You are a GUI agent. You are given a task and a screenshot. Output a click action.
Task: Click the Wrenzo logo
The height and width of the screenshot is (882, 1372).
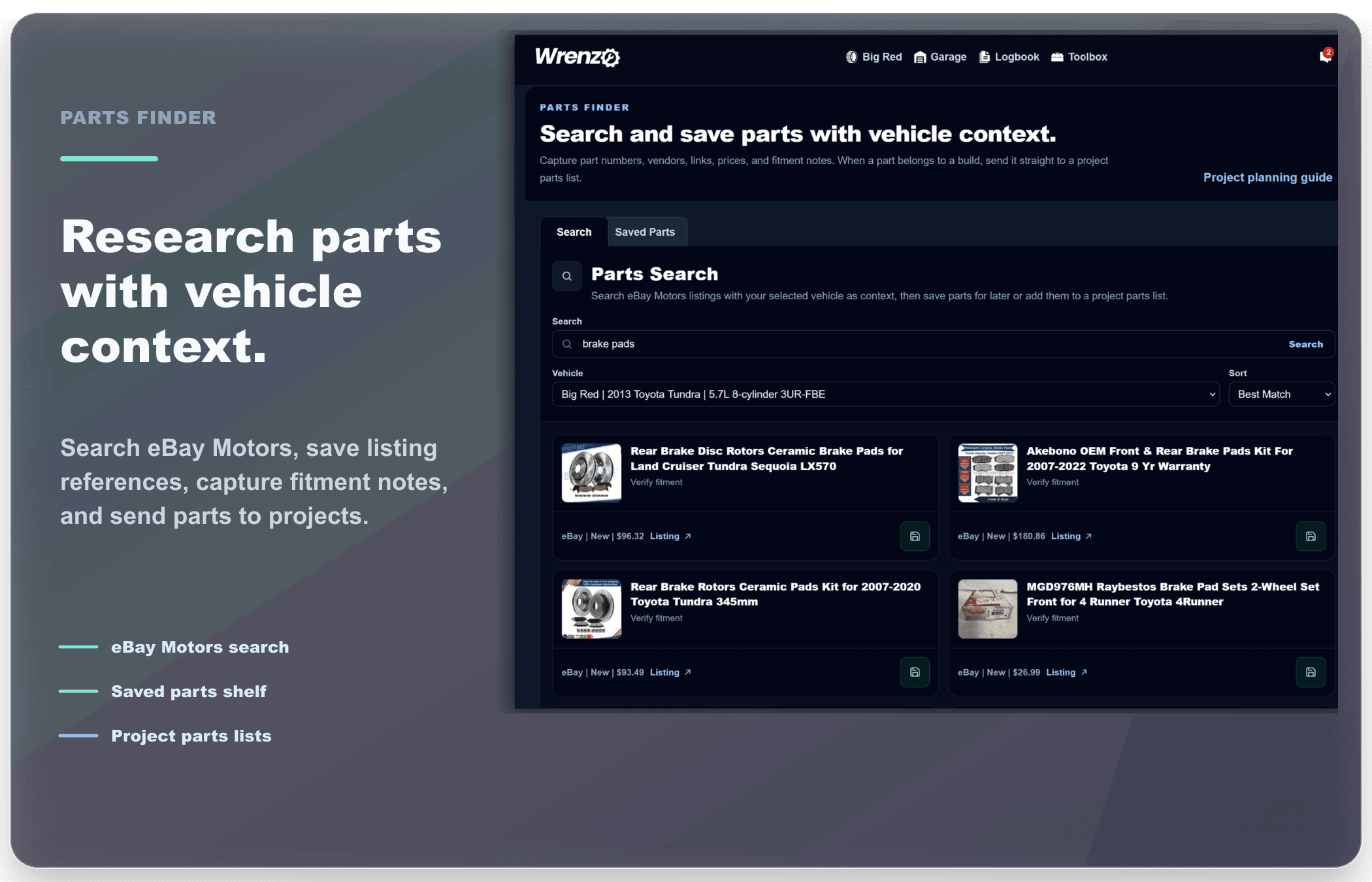(578, 57)
